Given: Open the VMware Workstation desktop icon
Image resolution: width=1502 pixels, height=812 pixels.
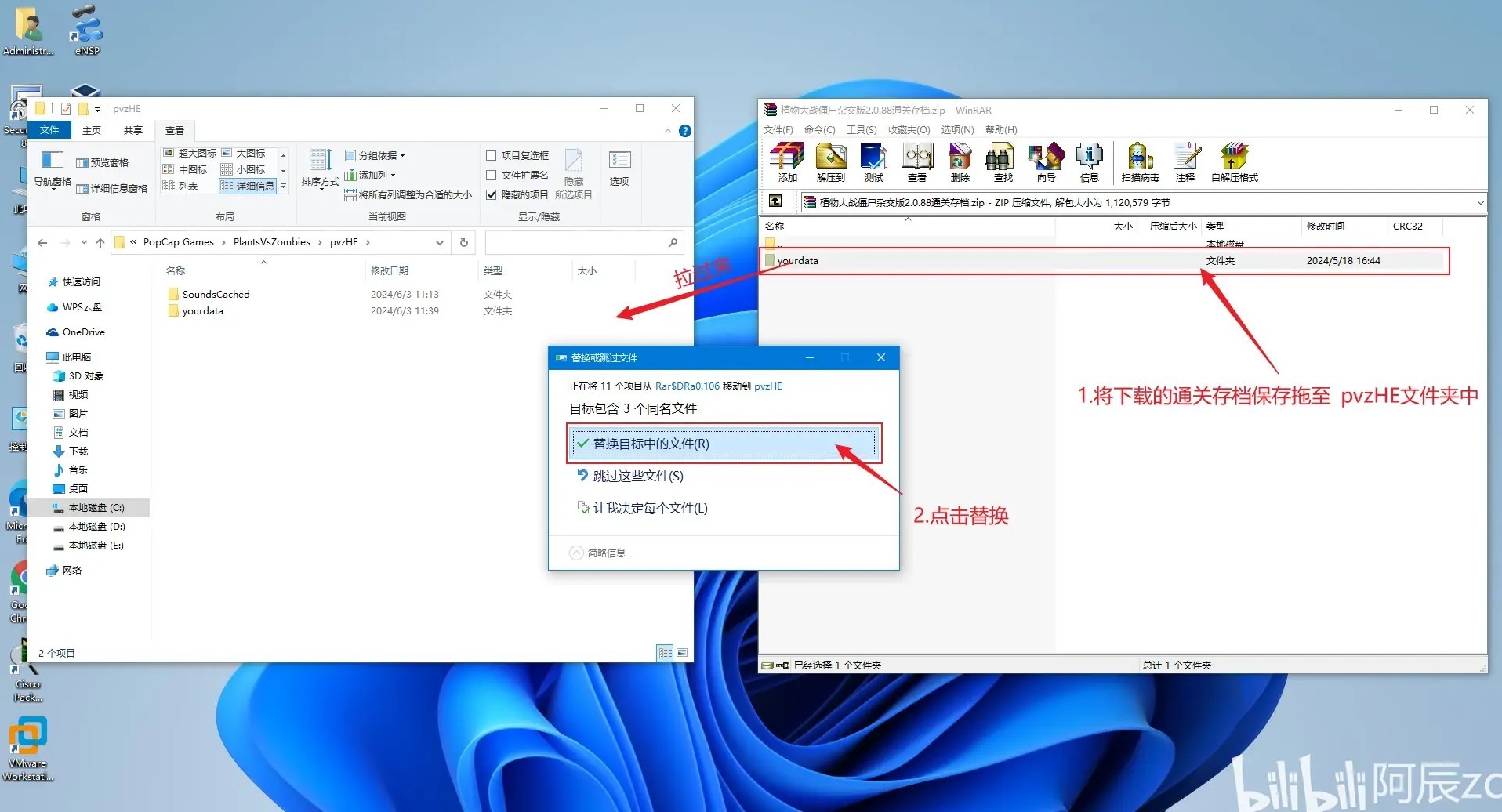Looking at the screenshot, I should (x=27, y=749).
